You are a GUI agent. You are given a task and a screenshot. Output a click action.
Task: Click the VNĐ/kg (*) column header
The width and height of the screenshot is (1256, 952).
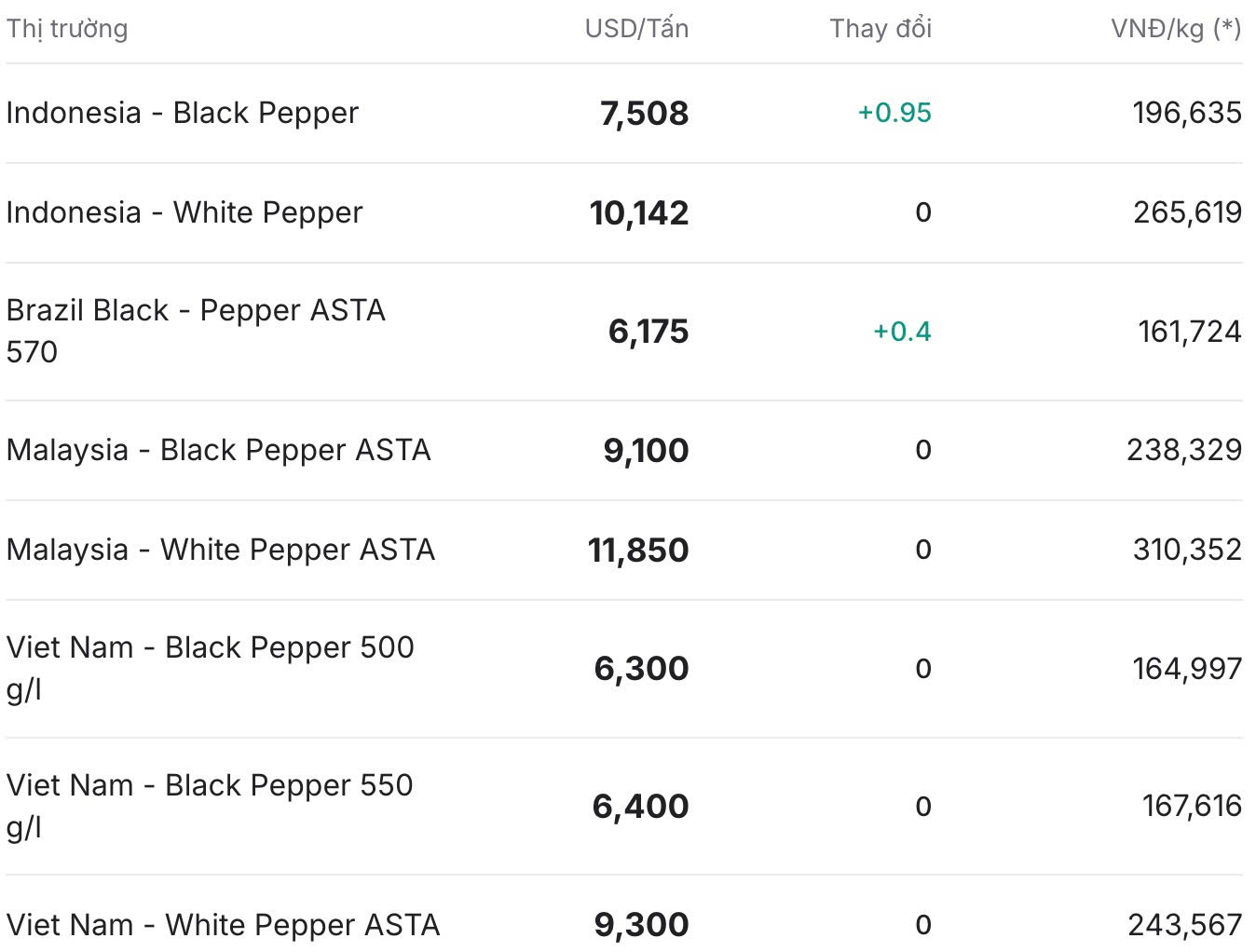[x=1176, y=29]
